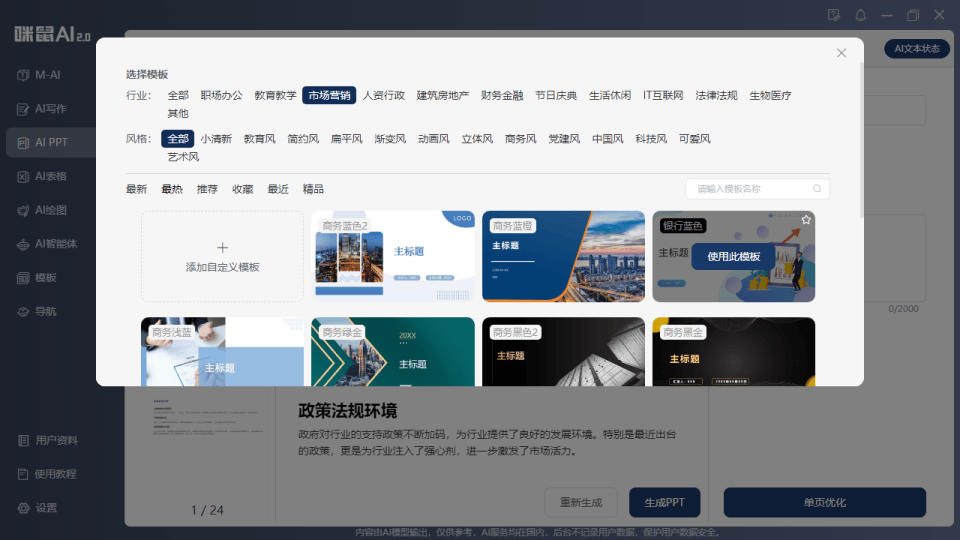Switch to the 最热 tab
Screen dimensions: 960x540
point(172,189)
